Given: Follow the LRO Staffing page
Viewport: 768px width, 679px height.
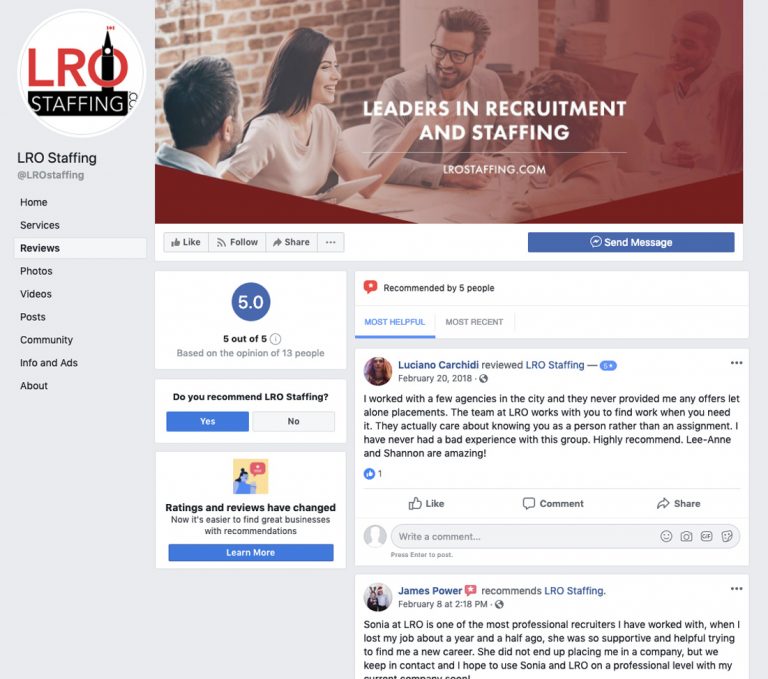Looking at the screenshot, I should coord(237,242).
